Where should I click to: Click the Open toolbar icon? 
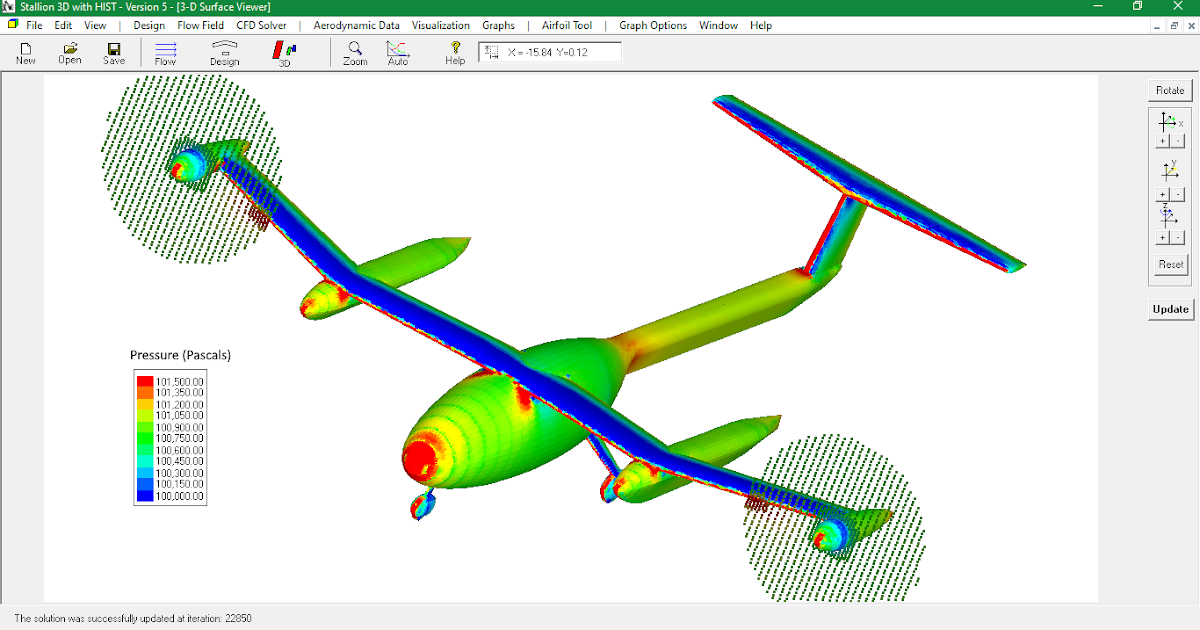68,51
